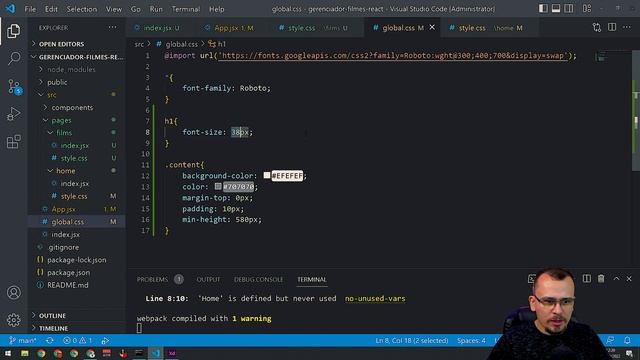
Task: Open editor more actions ellipsis
Action: pos(627,27)
